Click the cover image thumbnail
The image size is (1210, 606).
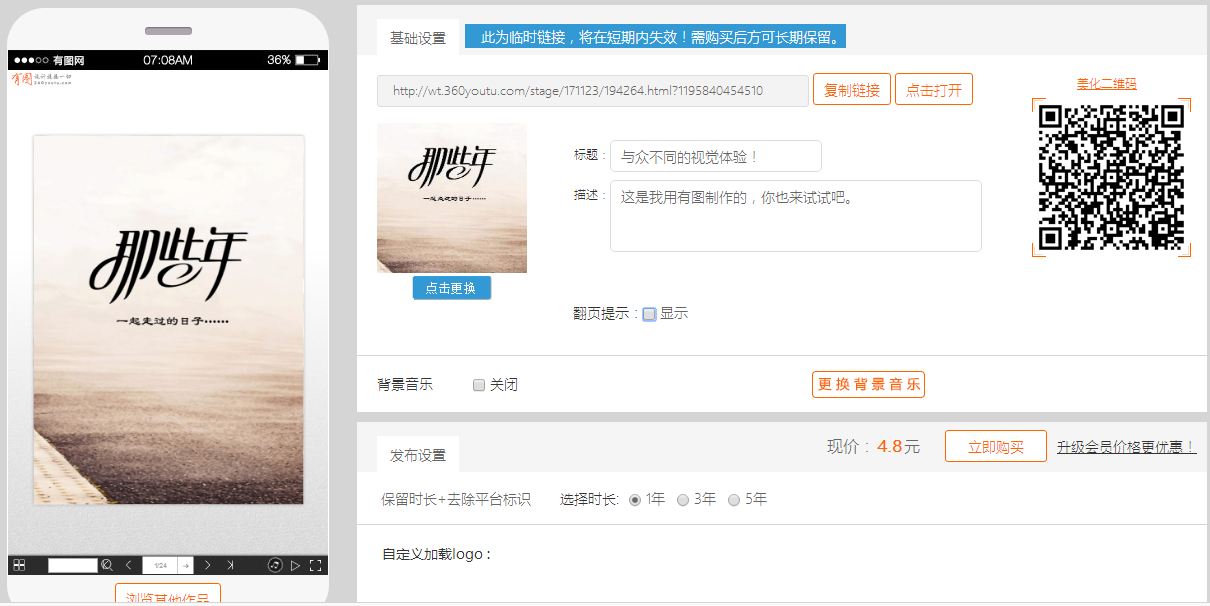click(x=452, y=198)
